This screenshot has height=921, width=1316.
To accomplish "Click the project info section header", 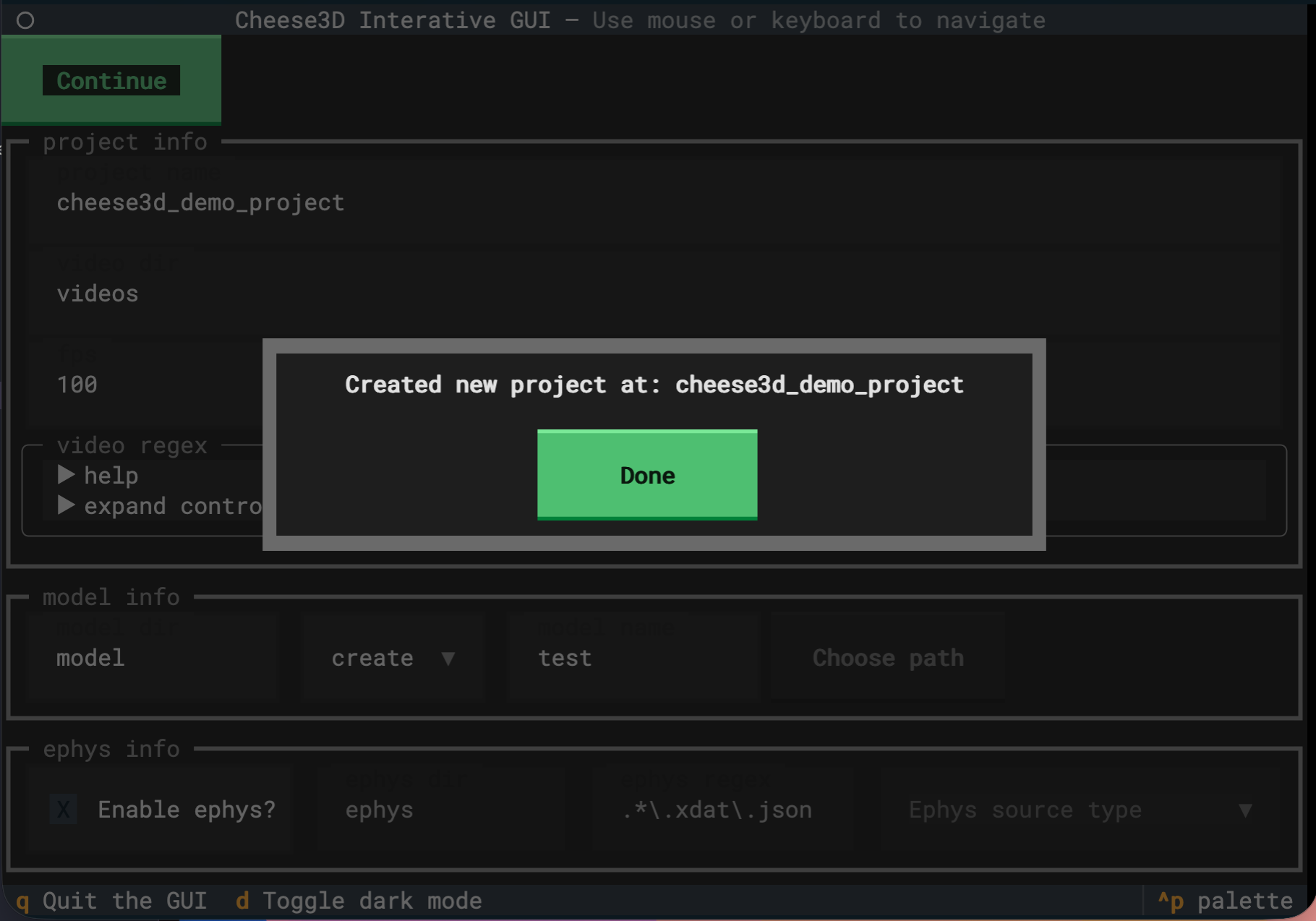I will [x=124, y=142].
